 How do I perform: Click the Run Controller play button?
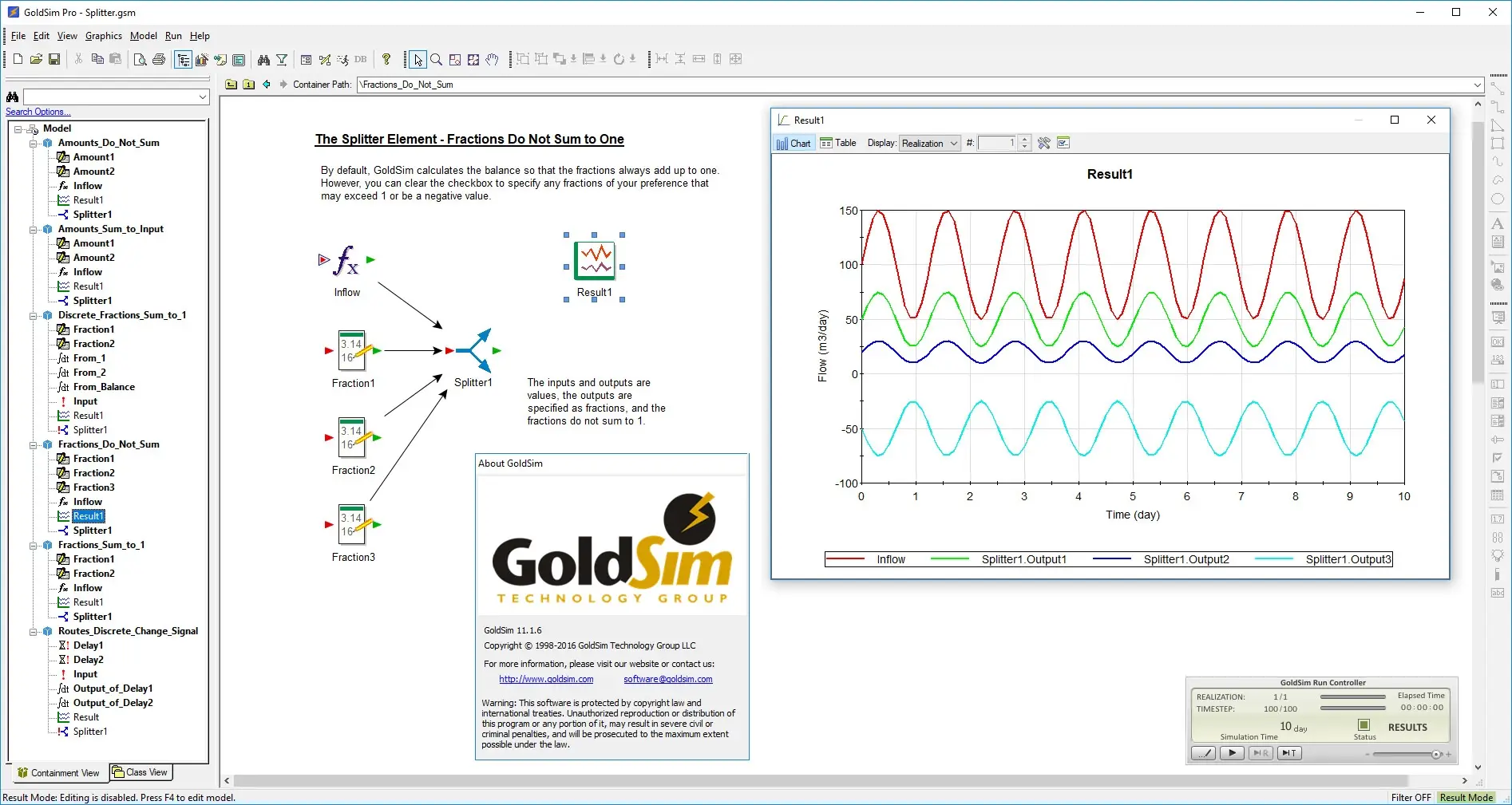(1232, 753)
